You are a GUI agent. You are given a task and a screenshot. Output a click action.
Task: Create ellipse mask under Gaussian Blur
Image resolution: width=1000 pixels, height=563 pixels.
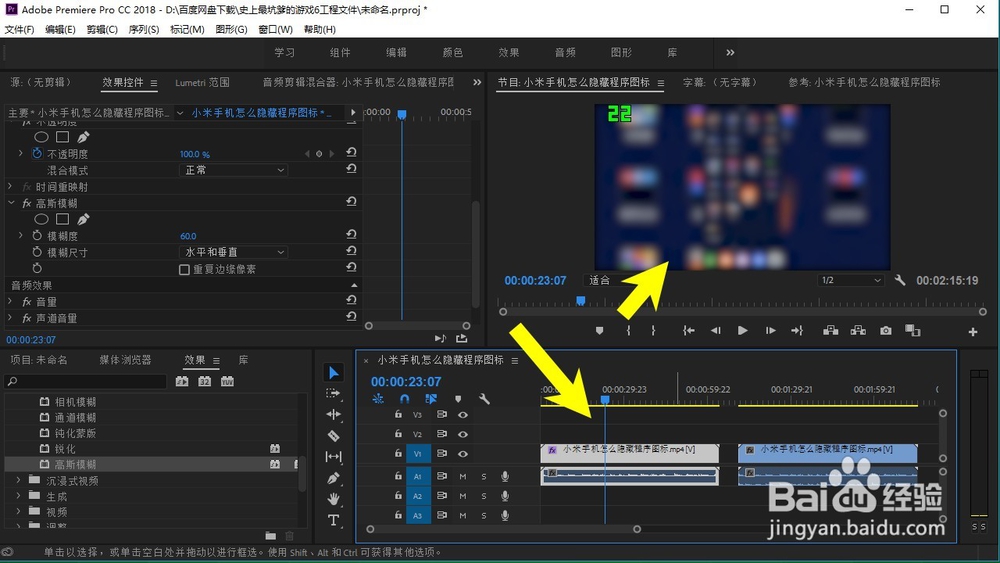tap(41, 219)
